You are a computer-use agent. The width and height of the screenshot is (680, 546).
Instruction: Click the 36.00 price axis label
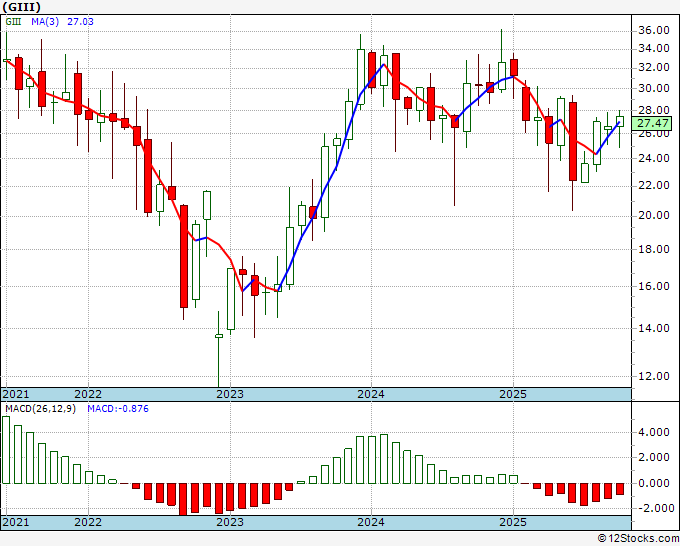(654, 30)
